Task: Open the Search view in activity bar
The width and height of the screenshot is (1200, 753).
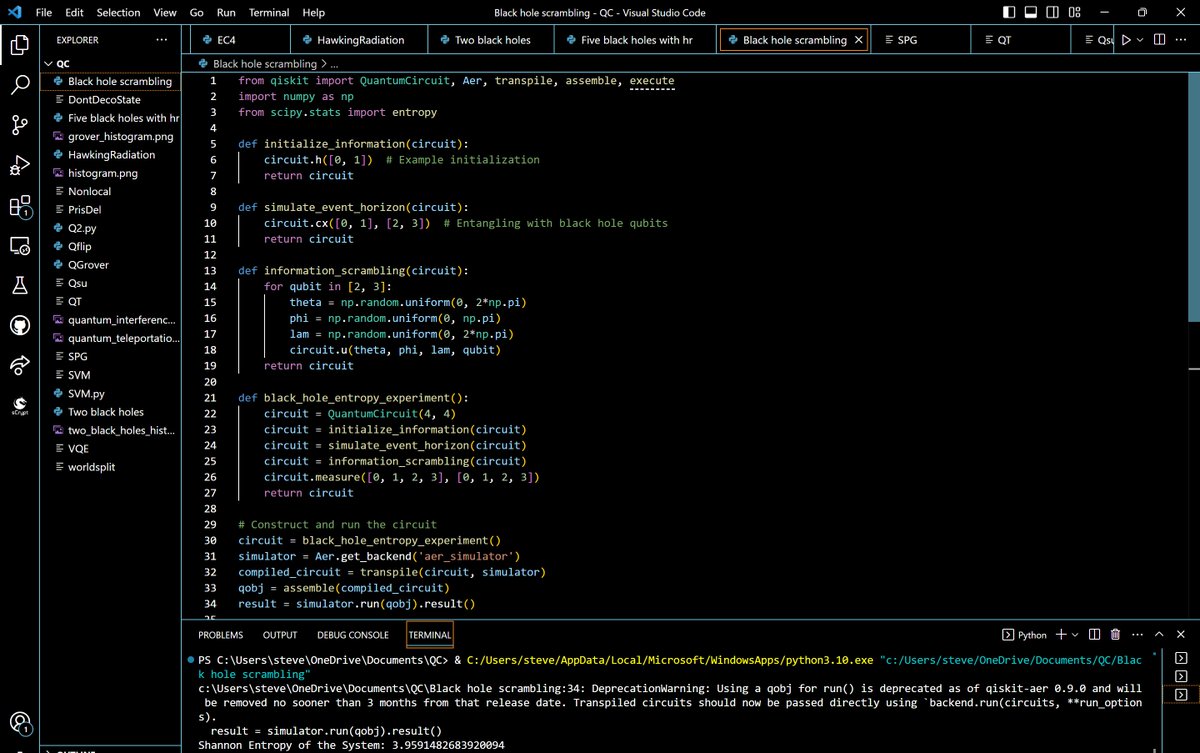Action: [20, 85]
